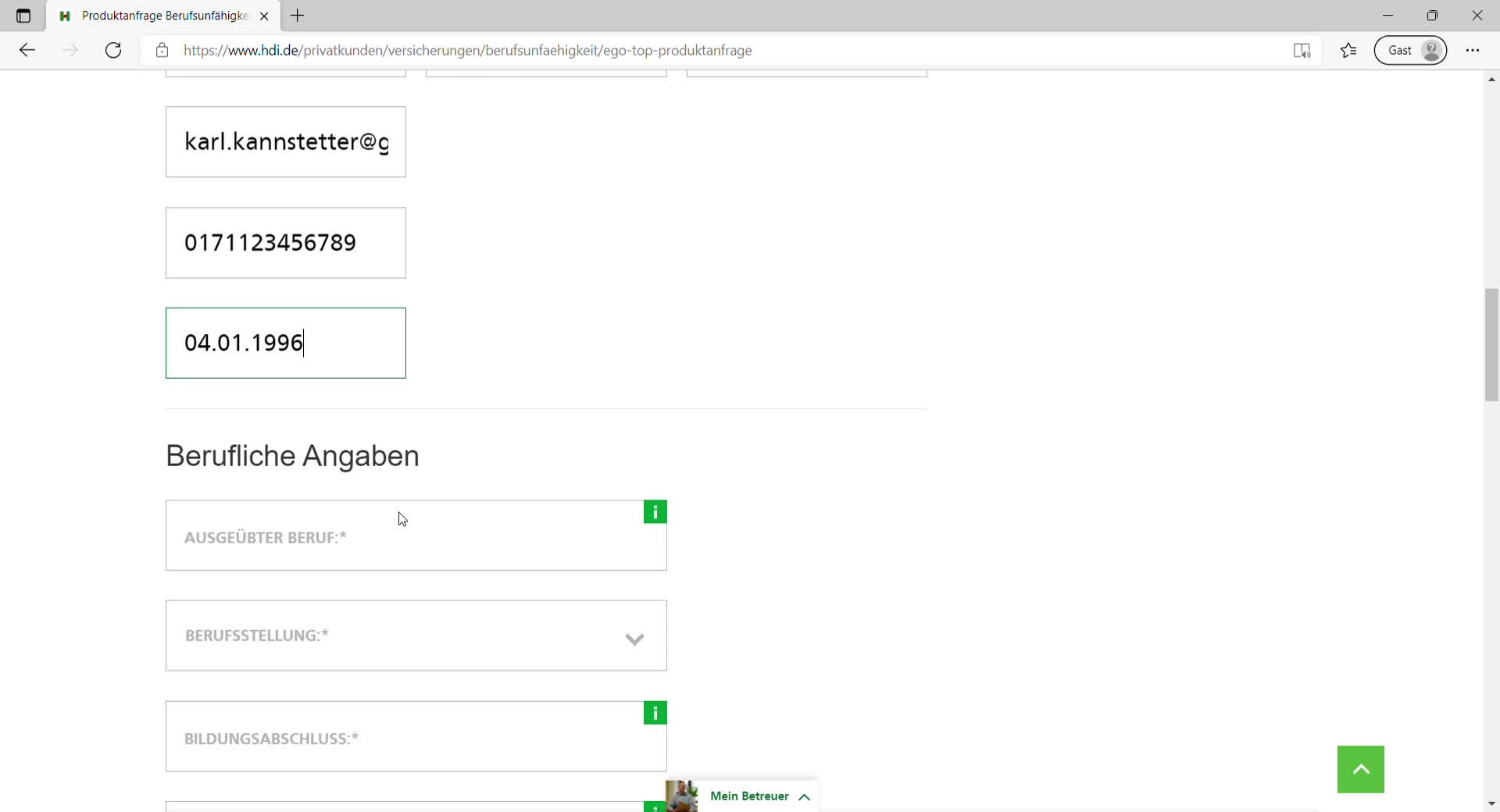The image size is (1500, 812).
Task: Click the browser back arrow
Action: (x=27, y=51)
